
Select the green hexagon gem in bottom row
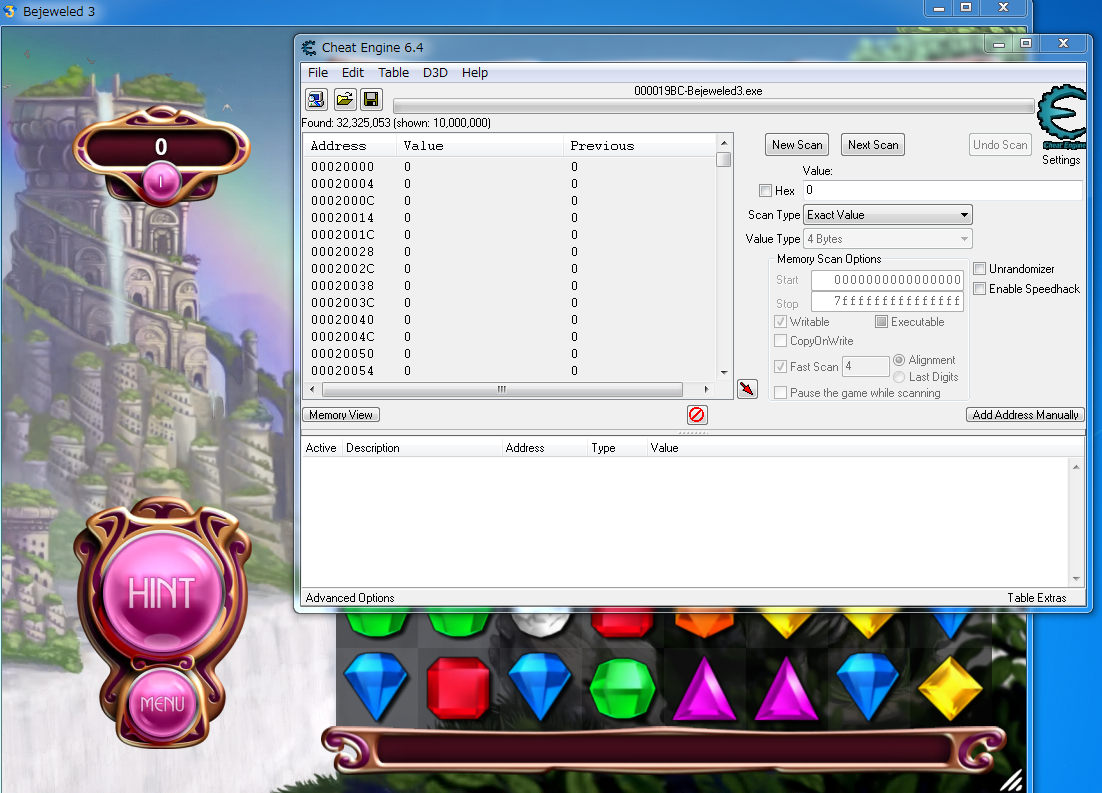click(622, 688)
